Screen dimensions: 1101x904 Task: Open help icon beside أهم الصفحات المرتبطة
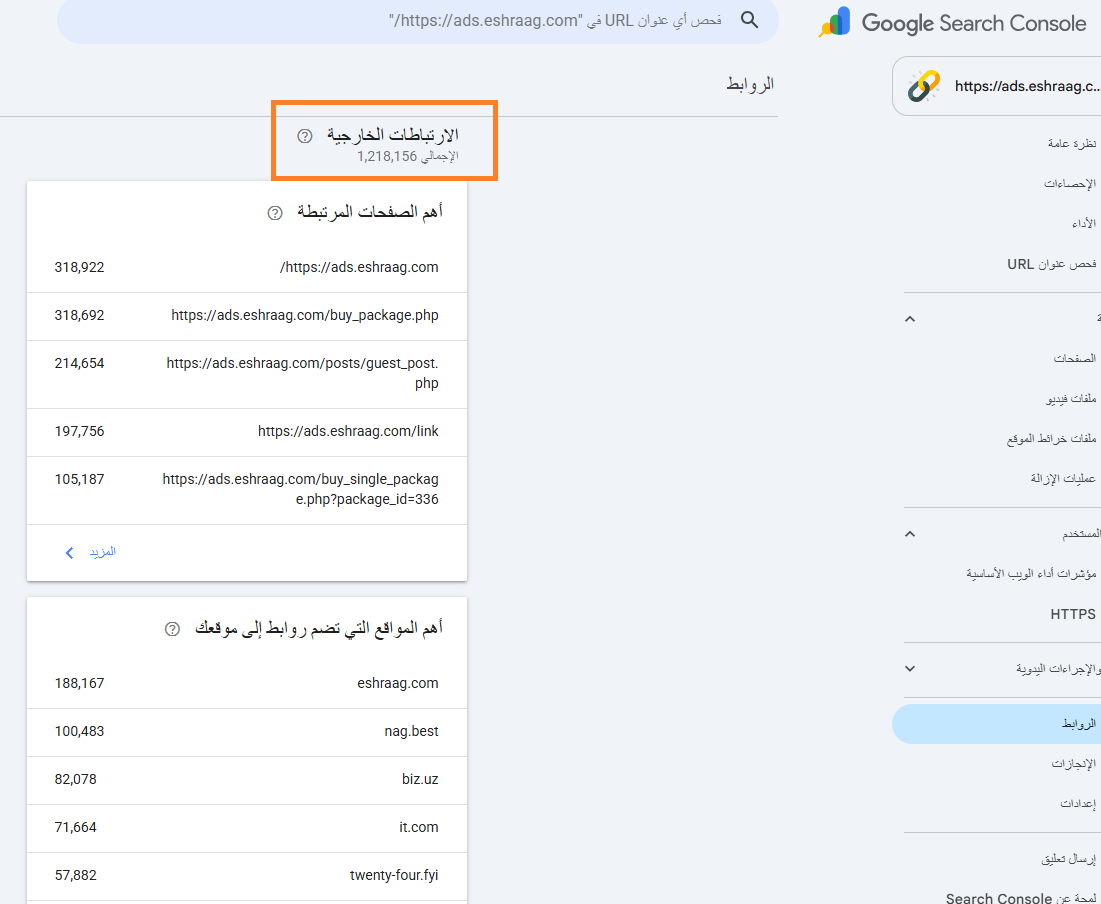tap(275, 213)
